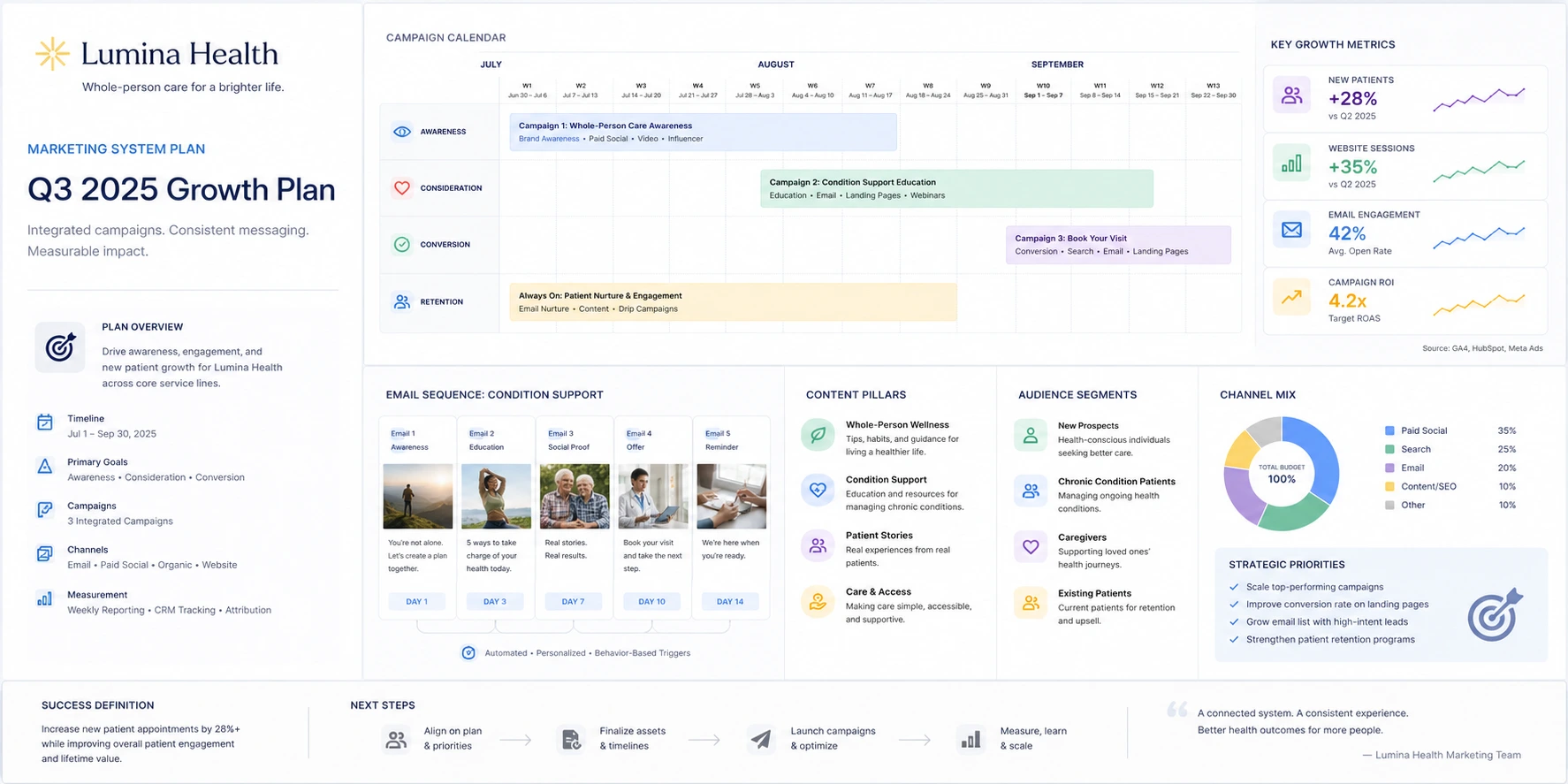
Task: Click the Consideration heart icon
Action: pyautogui.click(x=402, y=188)
